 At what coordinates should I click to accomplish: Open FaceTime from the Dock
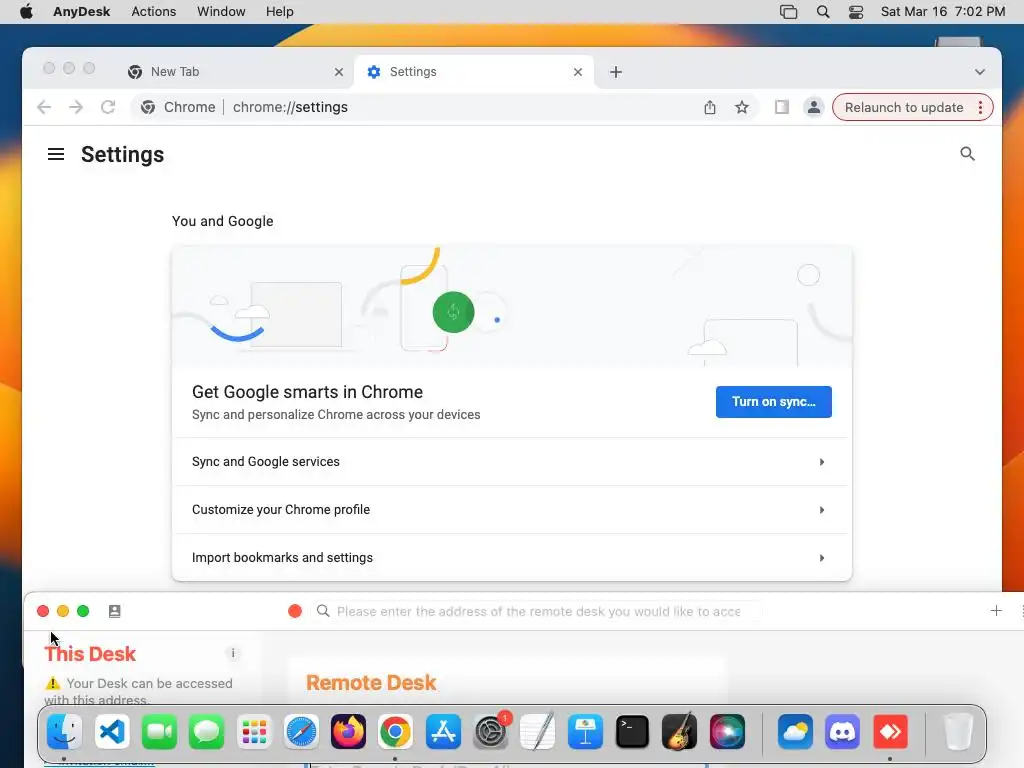point(159,731)
